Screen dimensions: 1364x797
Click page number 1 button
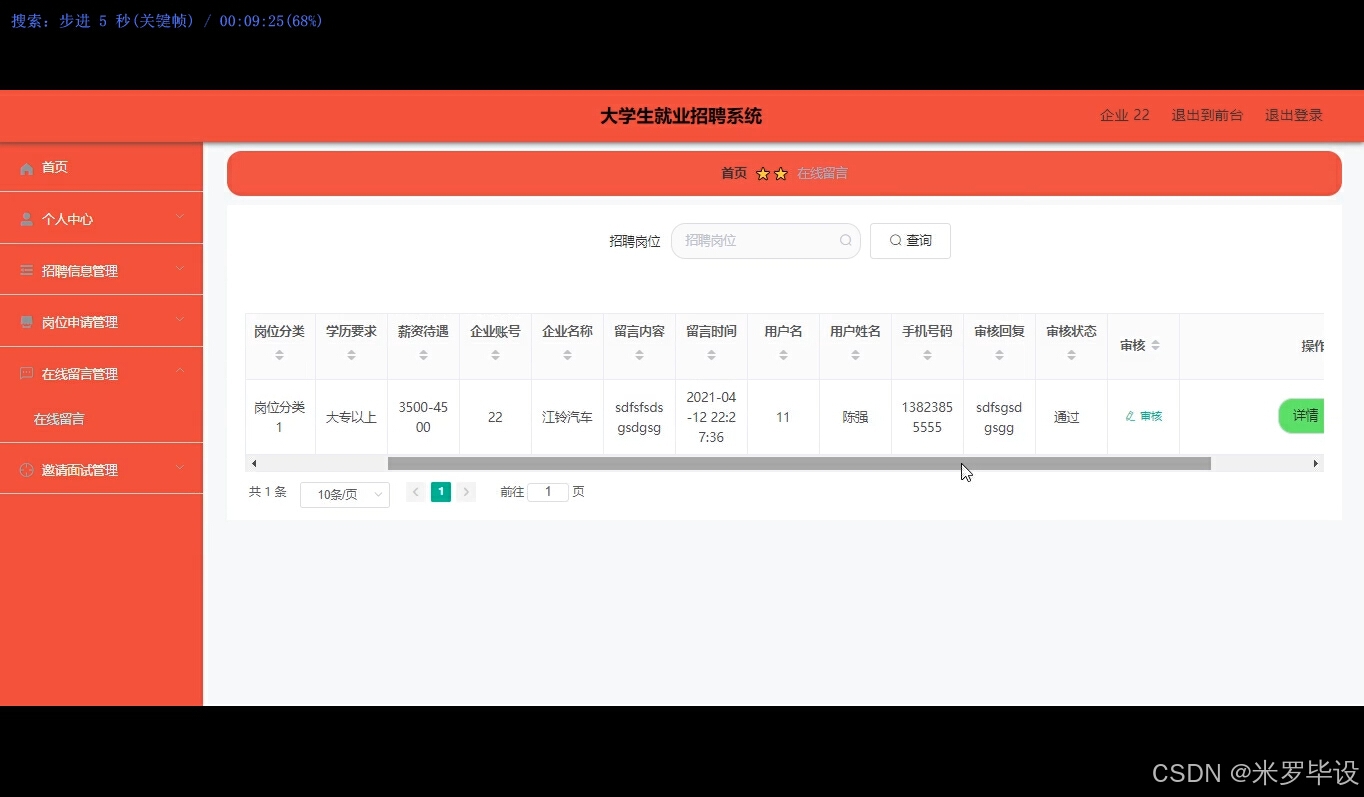(441, 492)
